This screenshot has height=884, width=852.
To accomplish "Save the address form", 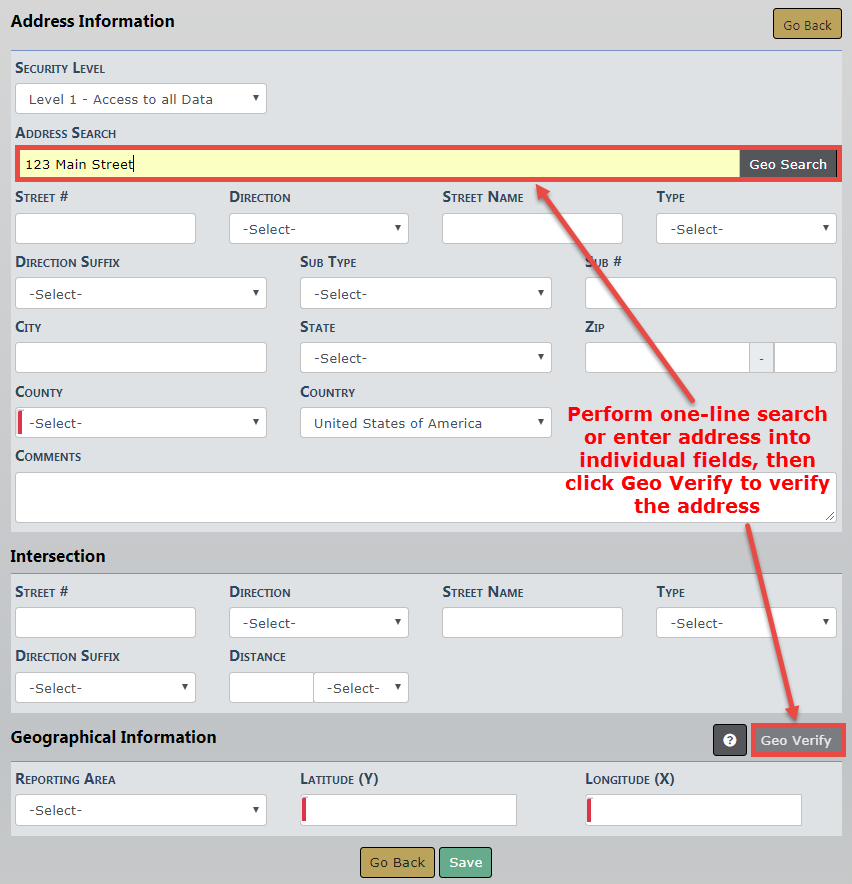I will (465, 862).
